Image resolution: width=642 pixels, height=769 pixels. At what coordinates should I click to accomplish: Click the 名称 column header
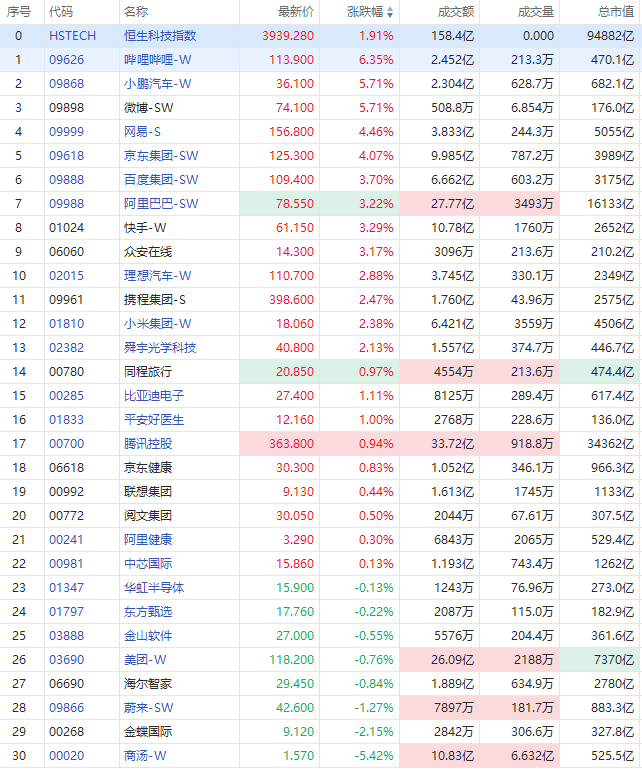136,12
